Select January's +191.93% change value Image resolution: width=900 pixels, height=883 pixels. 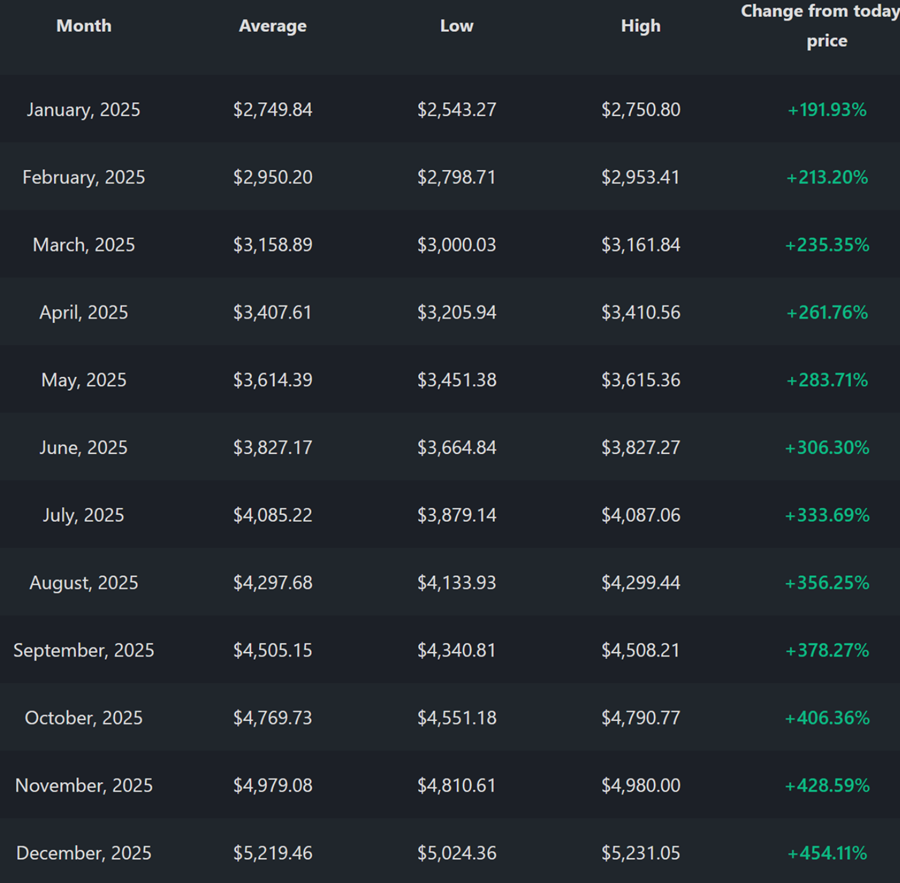[826, 110]
